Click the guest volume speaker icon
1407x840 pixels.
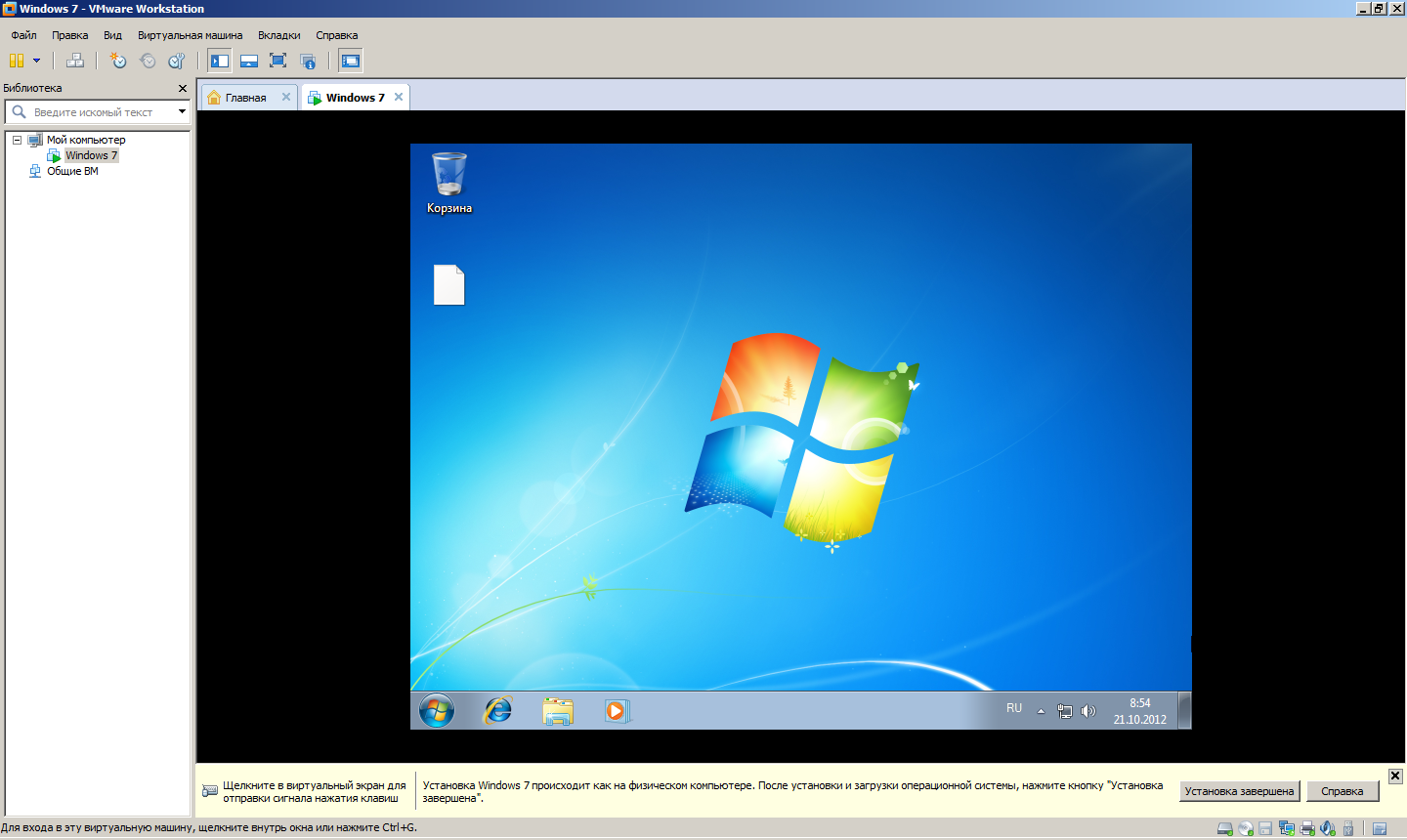(x=1088, y=711)
